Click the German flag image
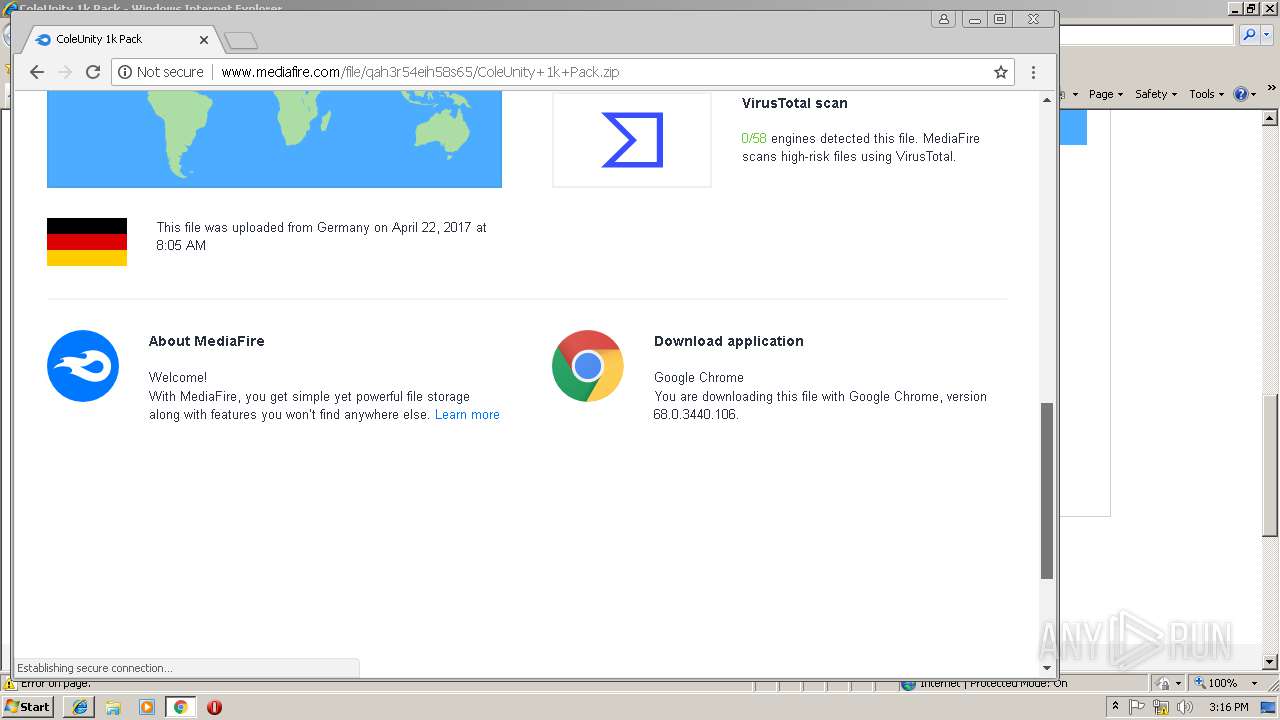The width and height of the screenshot is (1280, 720). [x=87, y=242]
